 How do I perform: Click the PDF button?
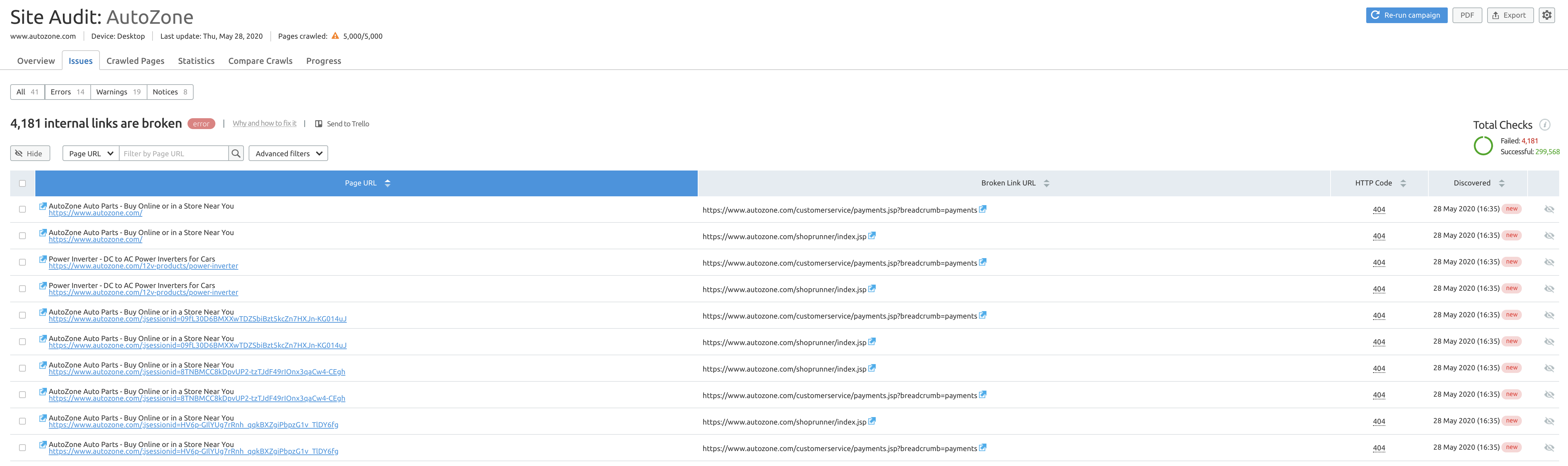pos(1467,15)
